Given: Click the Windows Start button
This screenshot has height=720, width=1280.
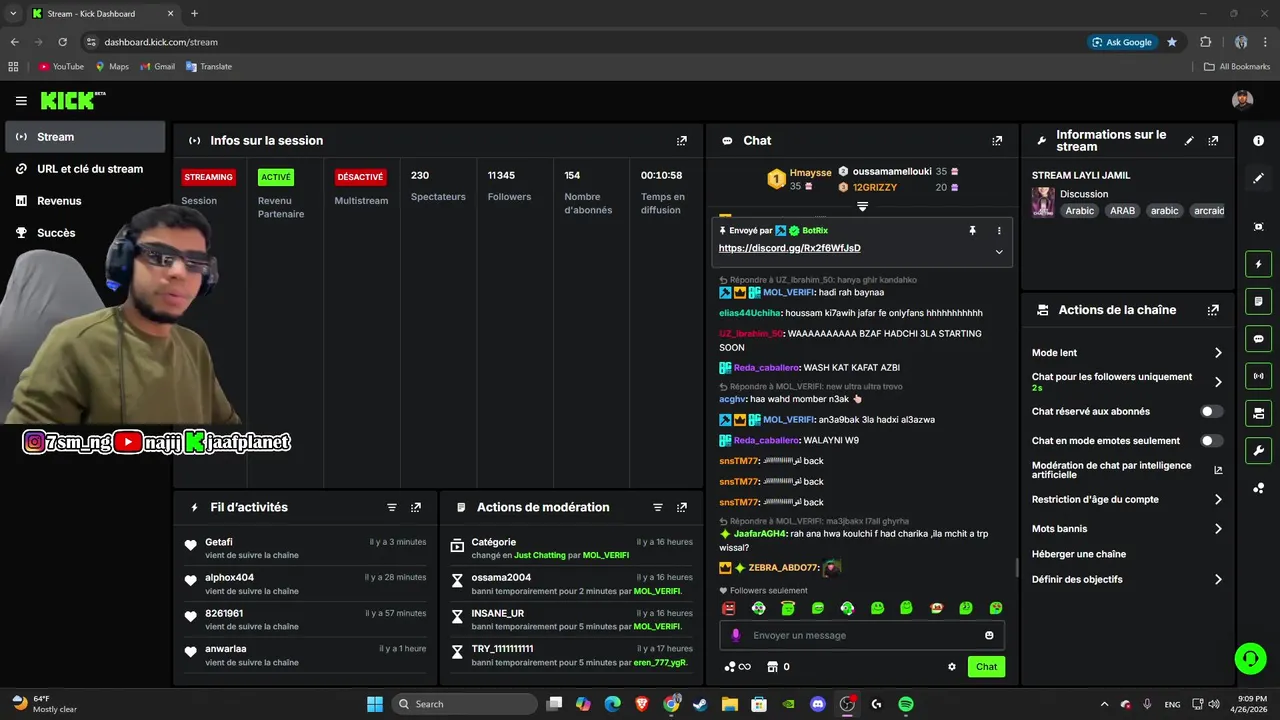Looking at the screenshot, I should click(375, 704).
